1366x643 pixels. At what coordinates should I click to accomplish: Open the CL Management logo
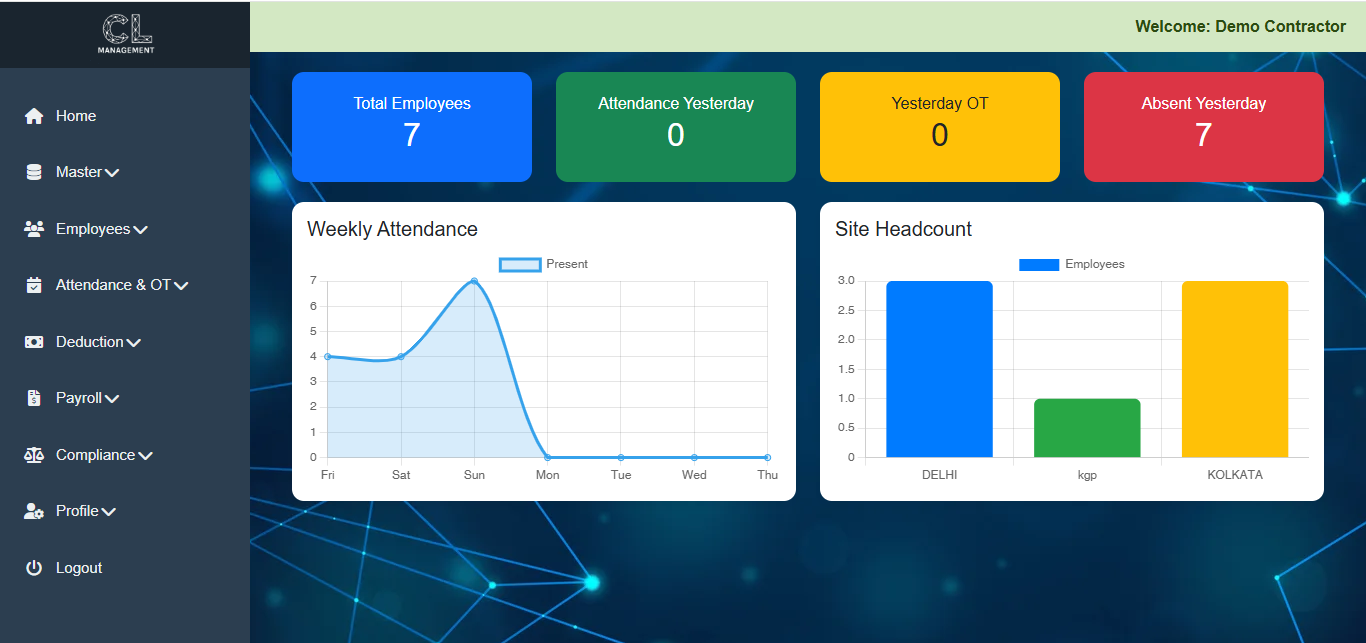click(126, 34)
